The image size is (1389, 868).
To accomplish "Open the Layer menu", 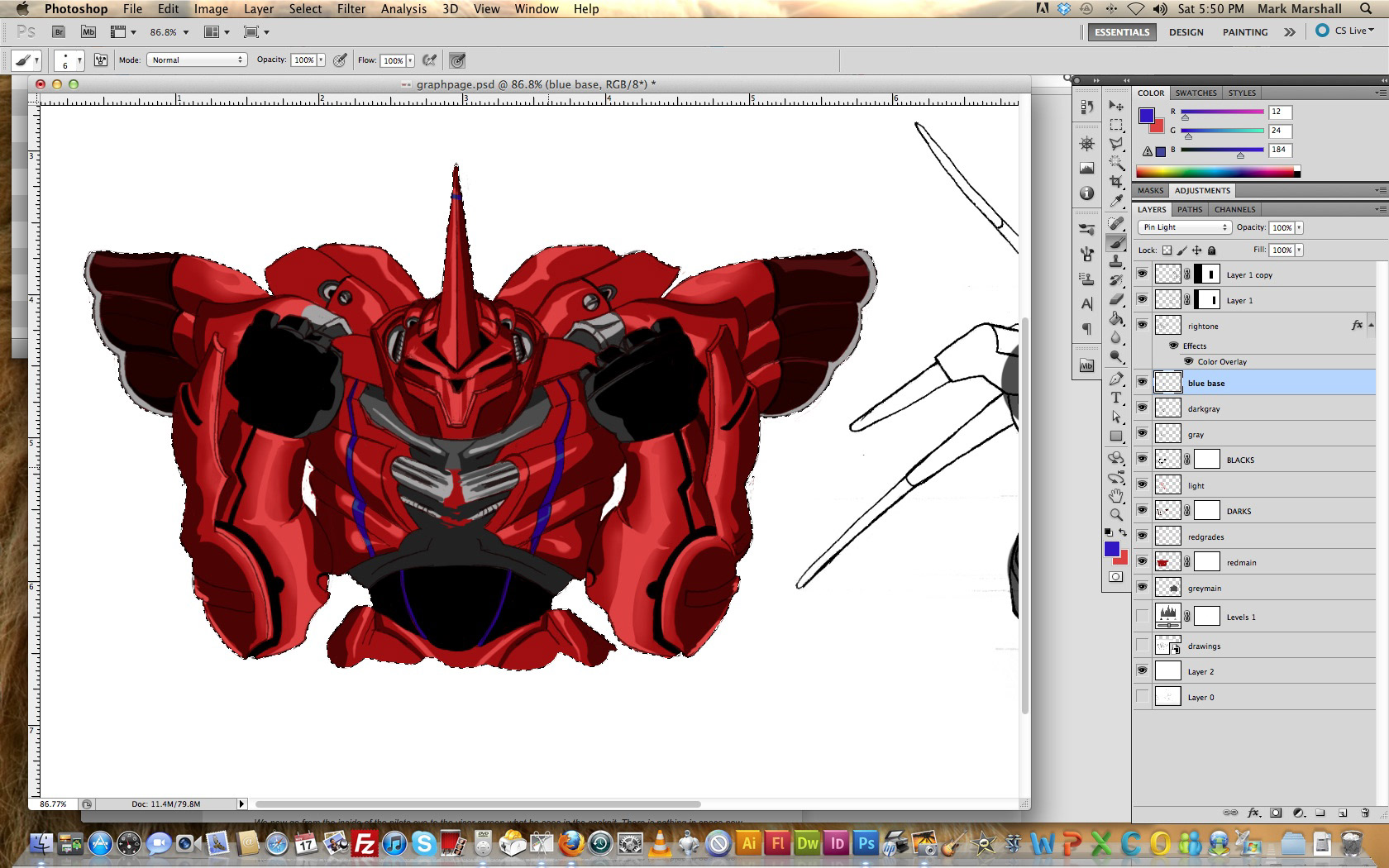I will [258, 9].
